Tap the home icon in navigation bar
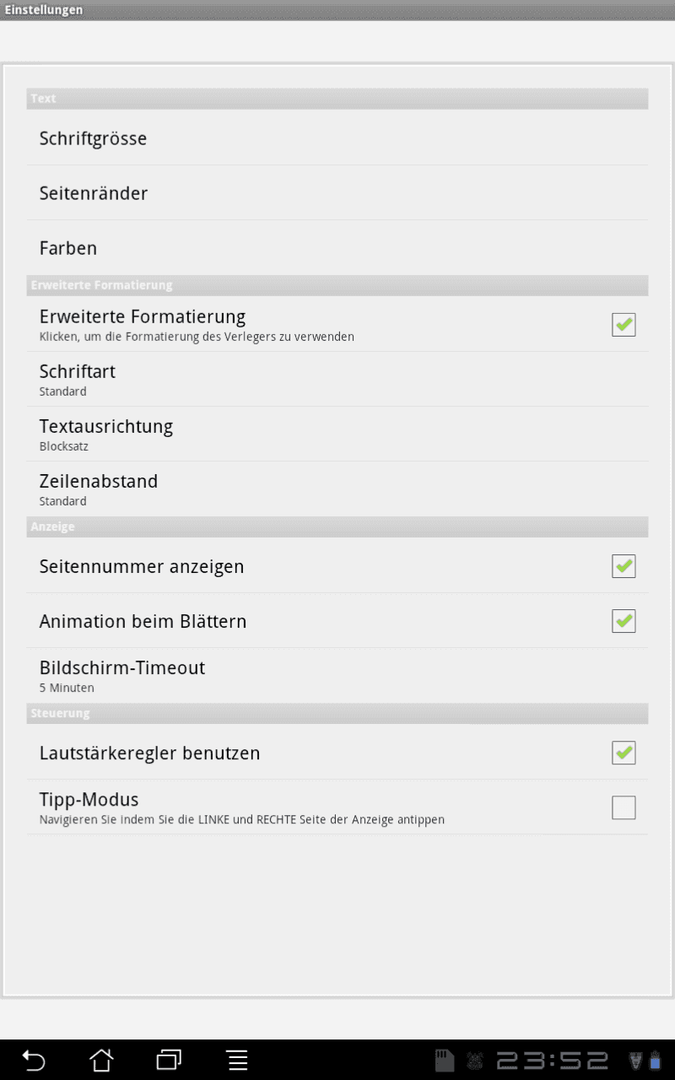 (x=101, y=1060)
